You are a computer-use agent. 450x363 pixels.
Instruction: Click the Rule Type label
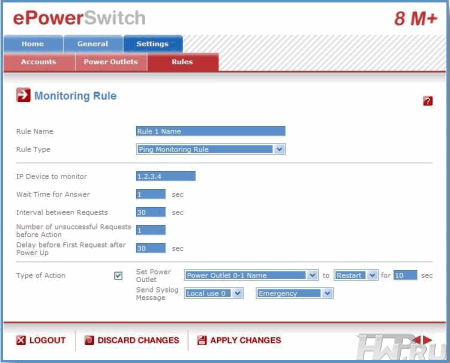point(33,150)
